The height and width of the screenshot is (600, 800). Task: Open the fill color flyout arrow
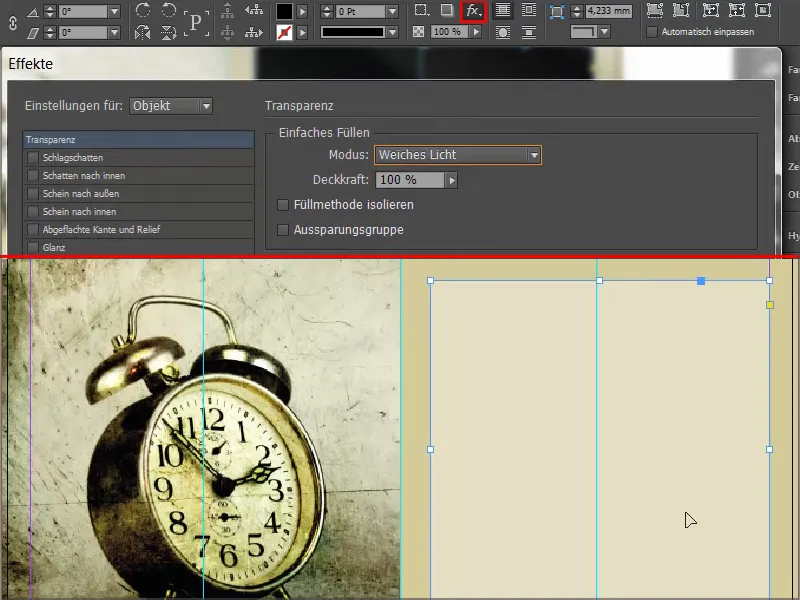coord(303,11)
